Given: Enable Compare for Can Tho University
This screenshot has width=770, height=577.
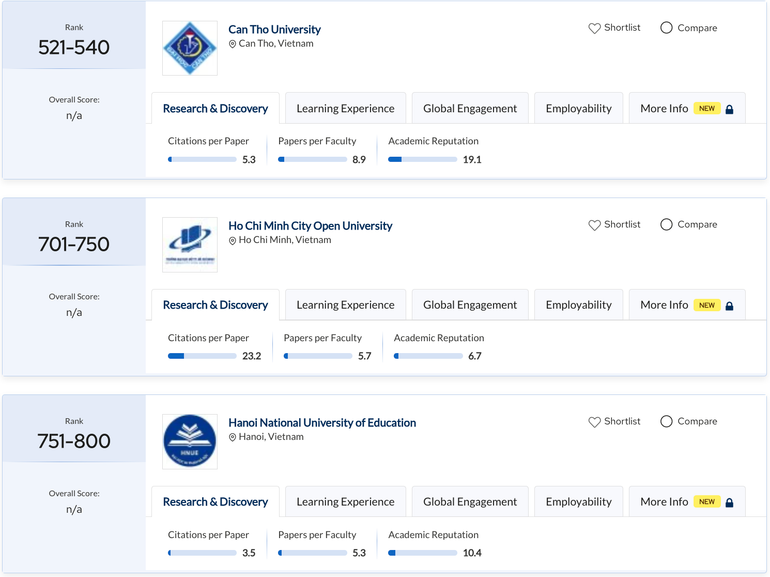Looking at the screenshot, I should click(666, 28).
